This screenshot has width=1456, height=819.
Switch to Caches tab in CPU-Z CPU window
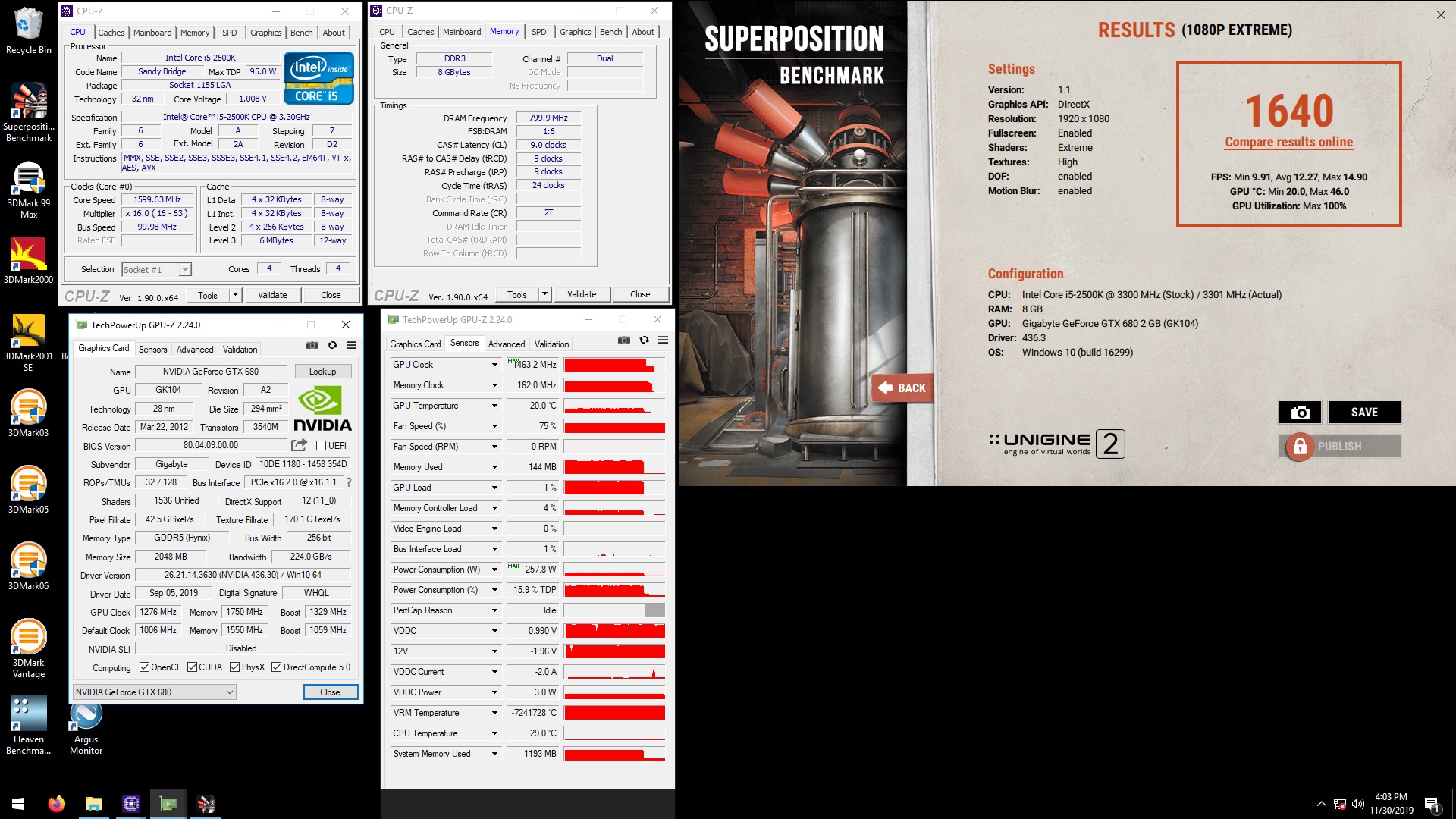coord(111,33)
